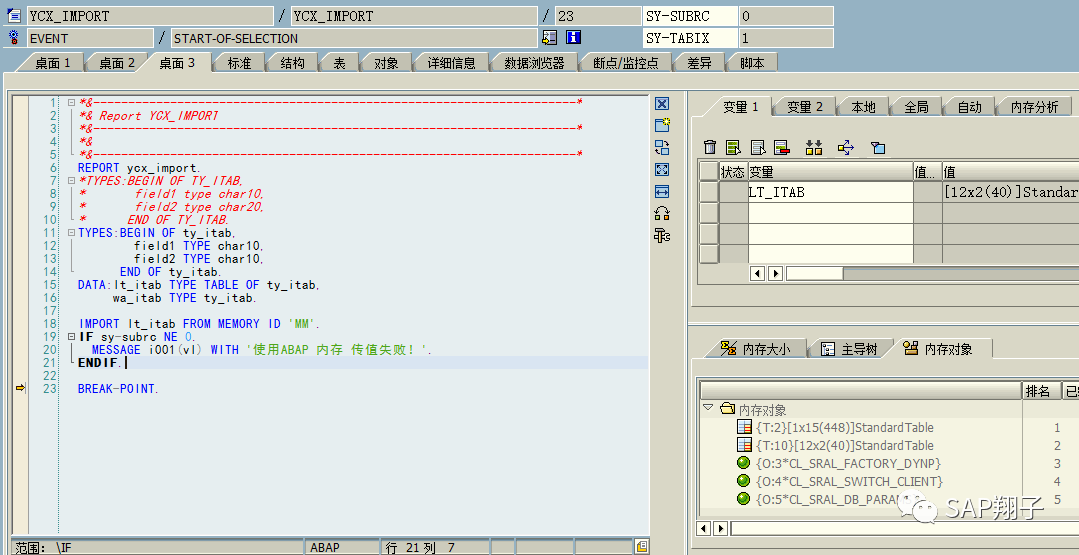Screen dimensions: 1079x555
Task: Click the LT_ITAB variable cell
Action: [x=831, y=193]
